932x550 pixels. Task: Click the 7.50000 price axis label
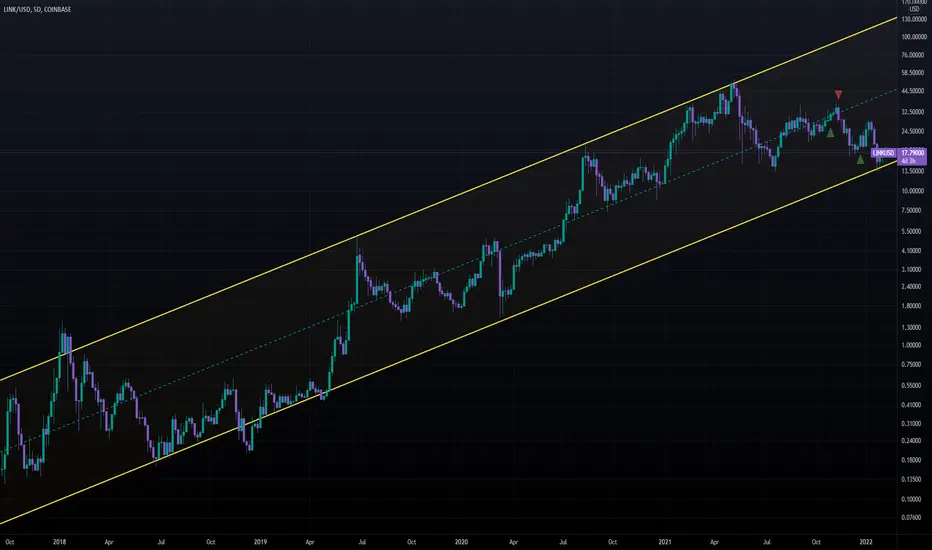tap(912, 210)
